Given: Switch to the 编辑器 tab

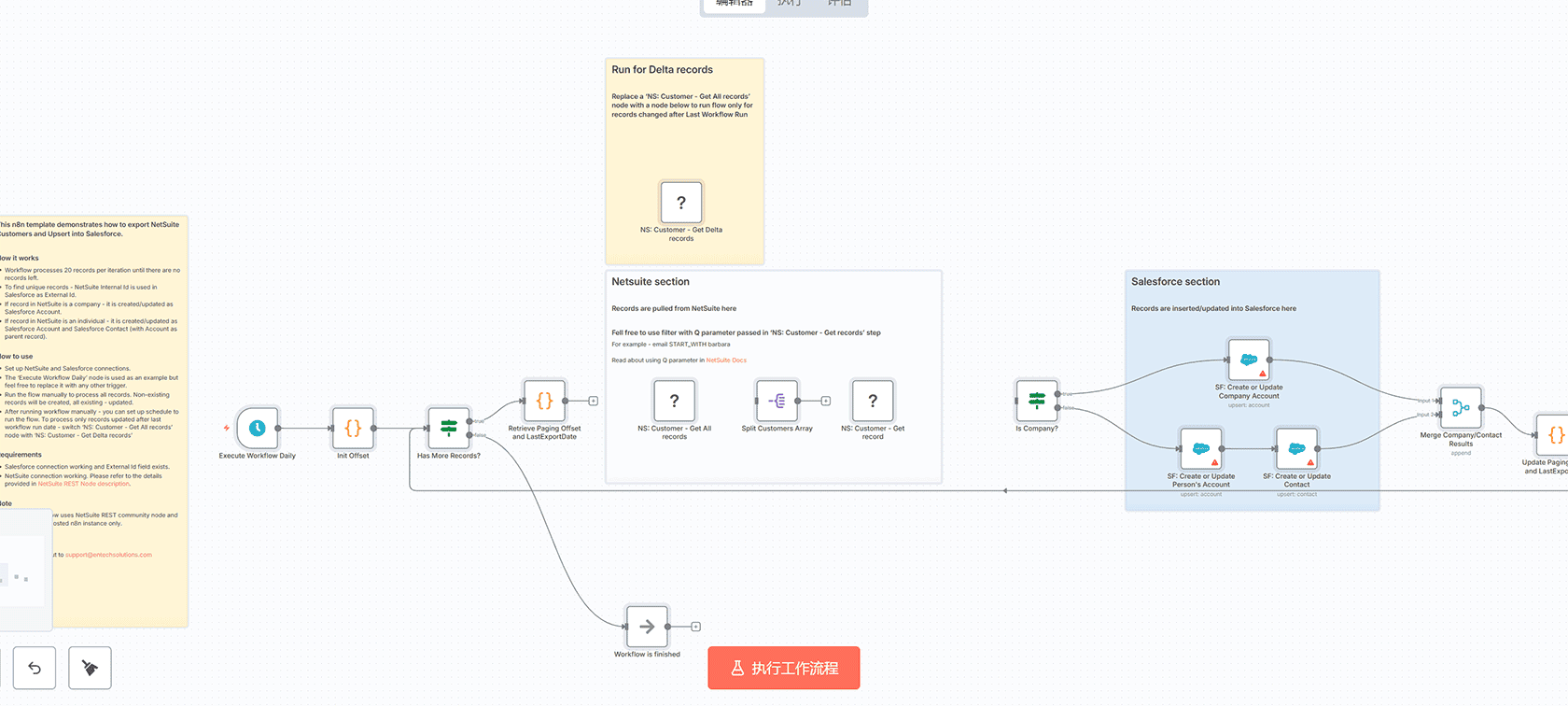Looking at the screenshot, I should 734,4.
